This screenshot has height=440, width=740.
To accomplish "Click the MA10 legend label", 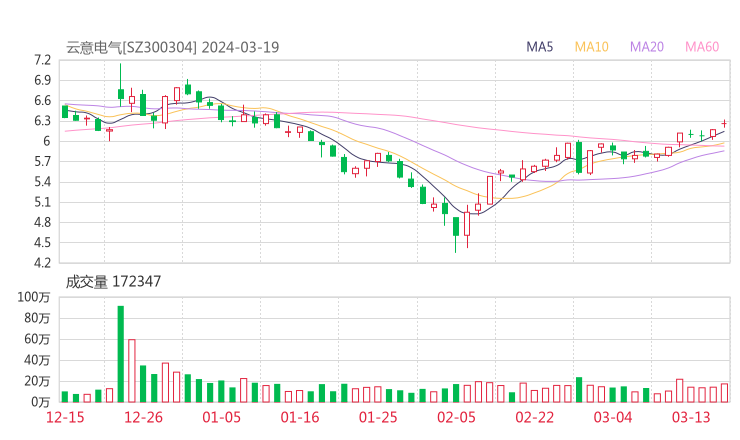I will coord(591,47).
